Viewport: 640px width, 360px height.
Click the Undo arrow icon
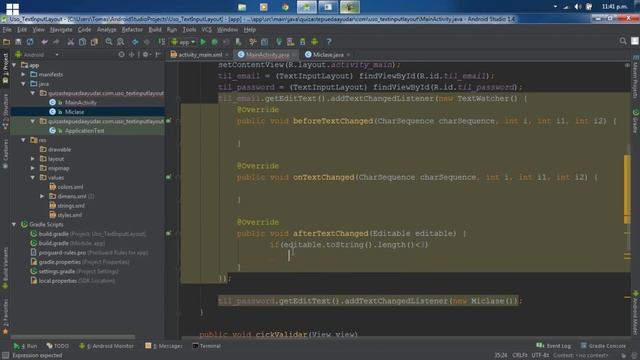pyautogui.click(x=44, y=42)
